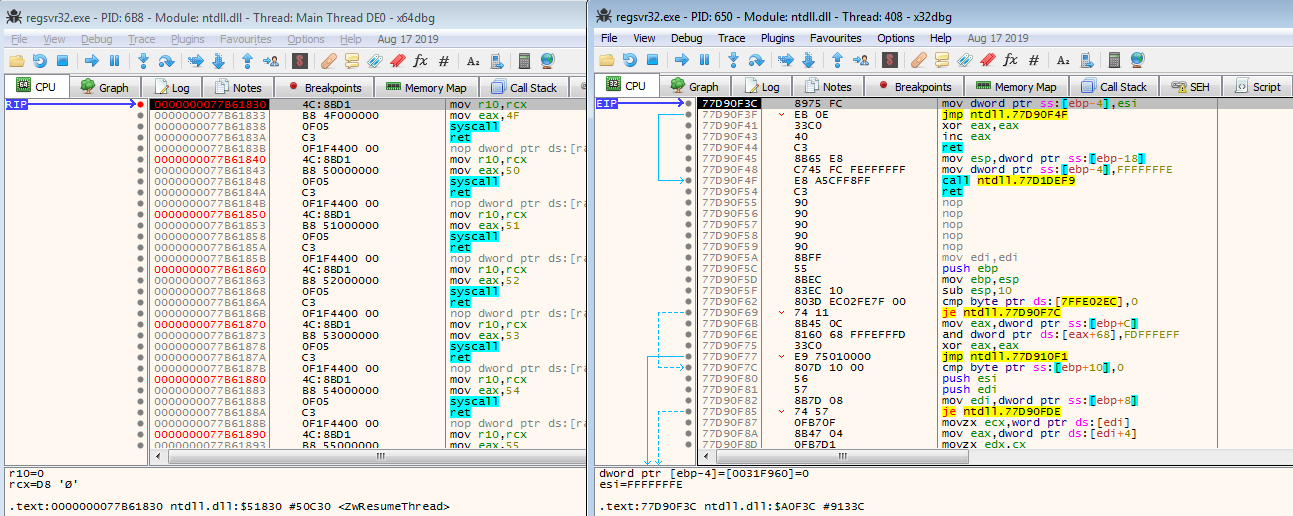Image resolution: width=1293 pixels, height=516 pixels.
Task: Toggle breakpoint dot at 0000000077B61830 in x64dbg
Action: coord(141,104)
